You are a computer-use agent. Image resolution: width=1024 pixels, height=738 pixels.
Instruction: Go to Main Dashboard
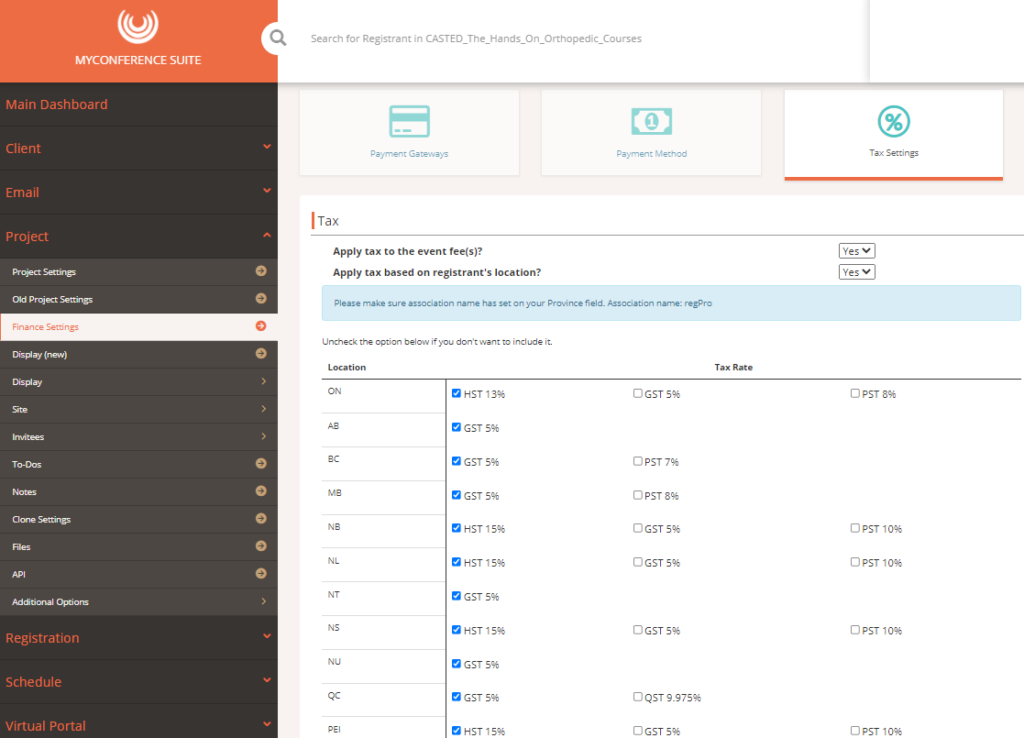coord(138,104)
